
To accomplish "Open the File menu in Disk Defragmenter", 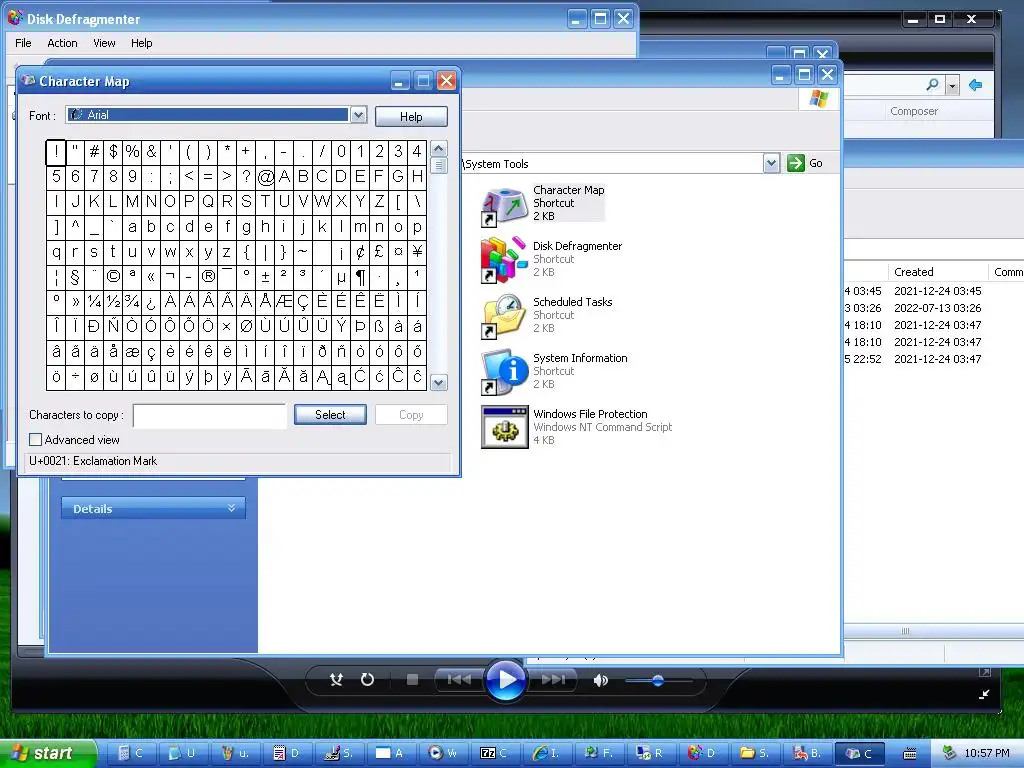I will 23,43.
